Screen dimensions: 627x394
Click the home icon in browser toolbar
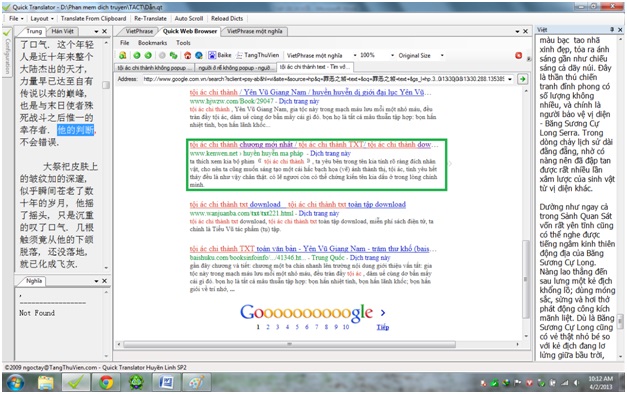click(188, 56)
